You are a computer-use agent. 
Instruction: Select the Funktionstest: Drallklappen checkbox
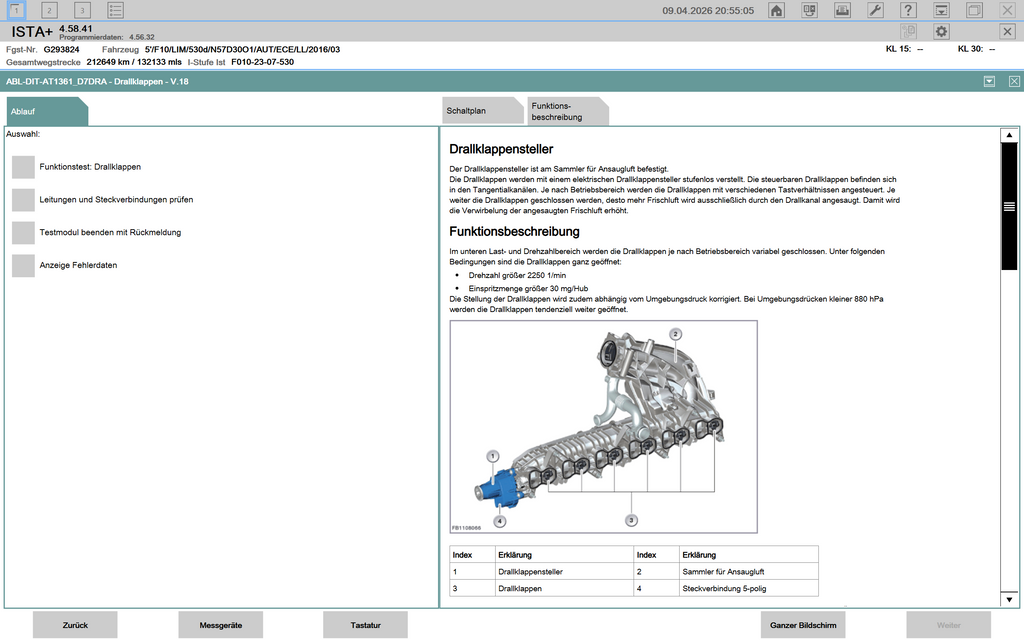(x=23, y=167)
